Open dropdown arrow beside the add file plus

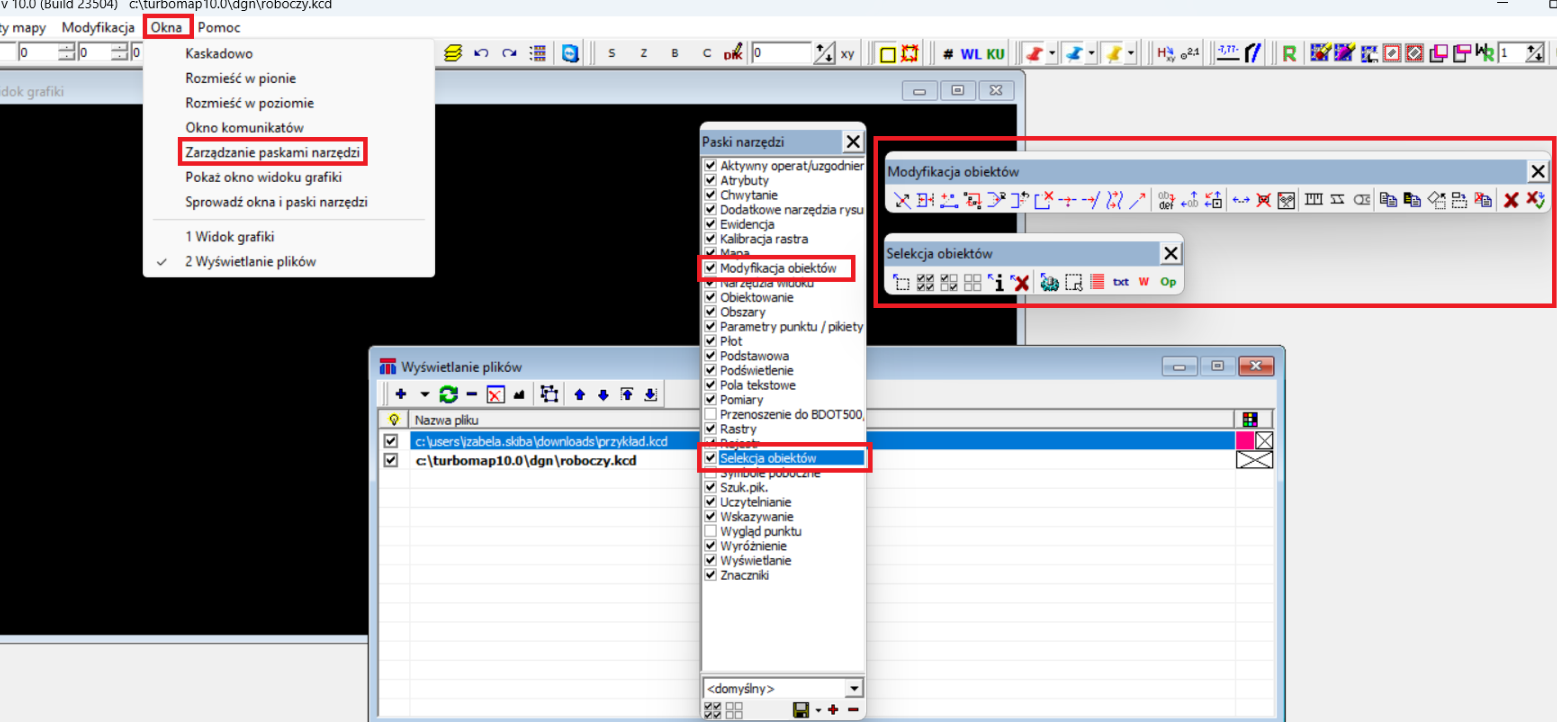[424, 394]
